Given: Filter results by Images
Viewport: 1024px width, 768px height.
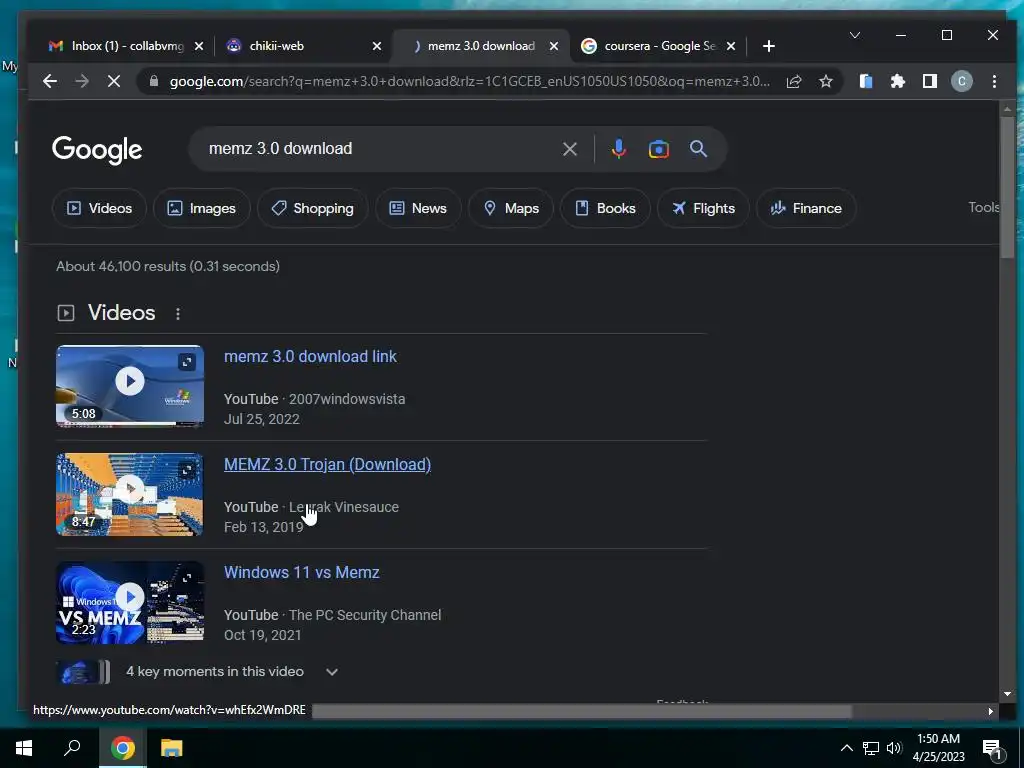Looking at the screenshot, I should [x=202, y=208].
